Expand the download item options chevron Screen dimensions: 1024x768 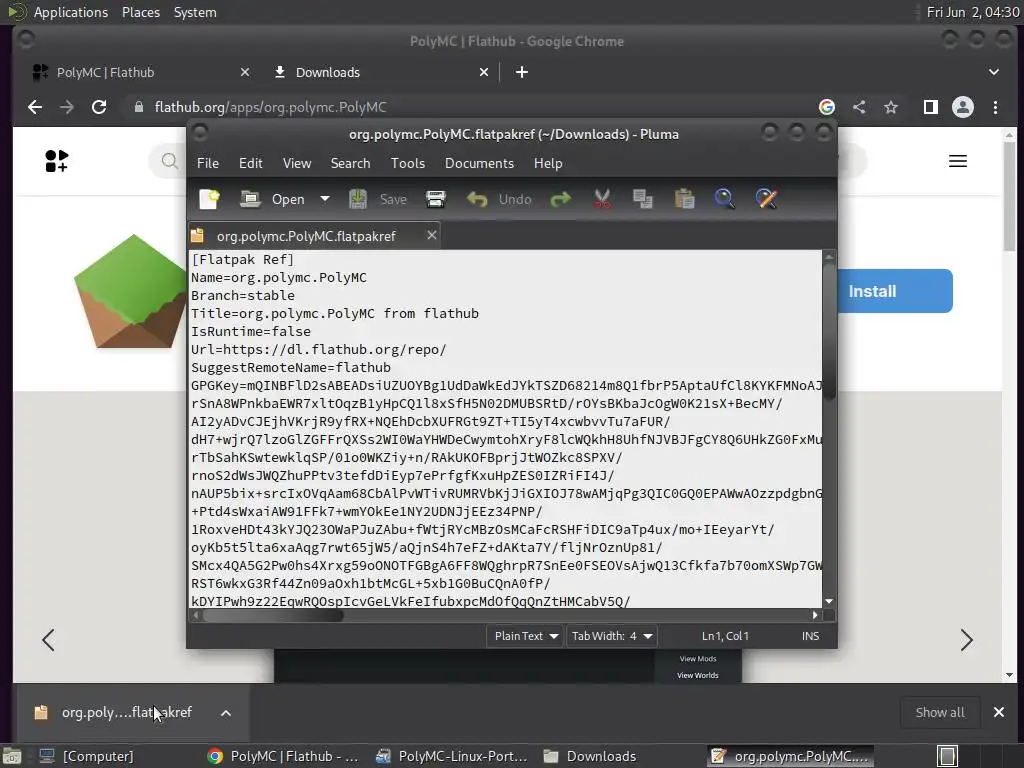226,713
